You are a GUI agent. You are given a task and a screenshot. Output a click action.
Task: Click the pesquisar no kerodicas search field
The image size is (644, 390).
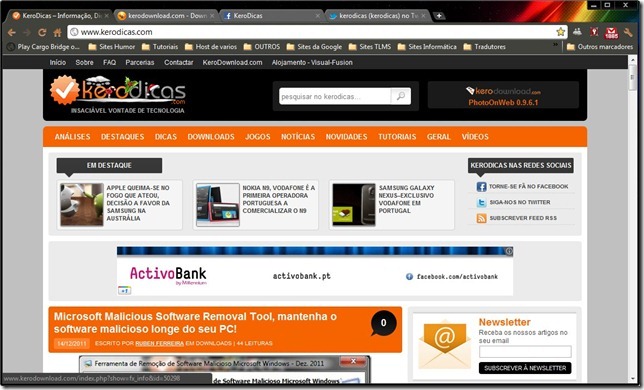[335, 96]
